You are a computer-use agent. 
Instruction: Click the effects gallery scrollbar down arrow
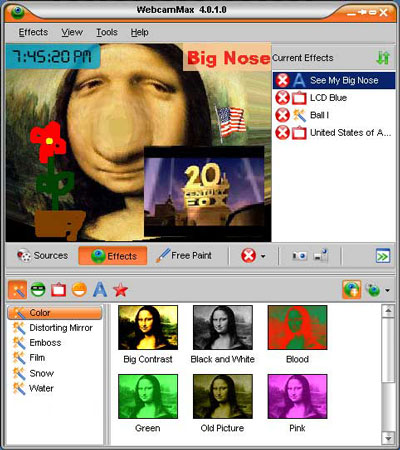(x=388, y=438)
